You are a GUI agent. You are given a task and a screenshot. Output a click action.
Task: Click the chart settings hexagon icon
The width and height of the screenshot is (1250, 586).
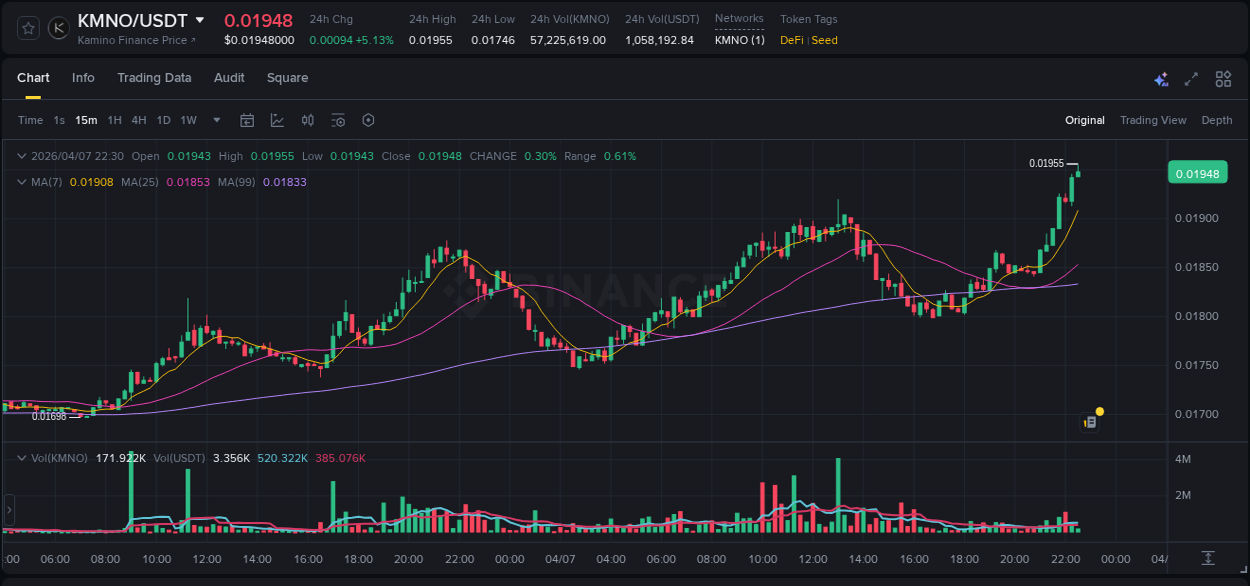(x=368, y=120)
